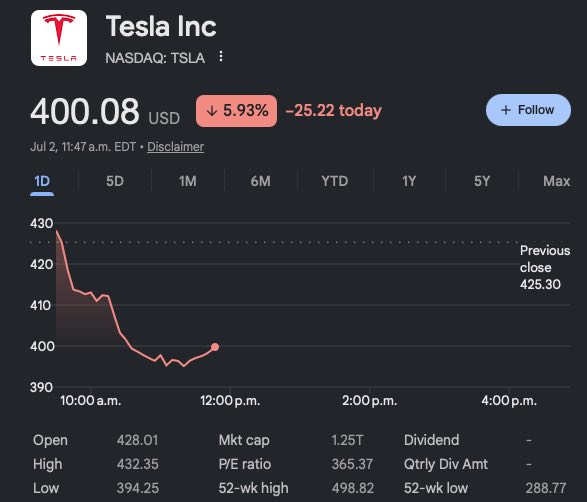
Task: Select the 1D time range tab
Action: (x=42, y=182)
